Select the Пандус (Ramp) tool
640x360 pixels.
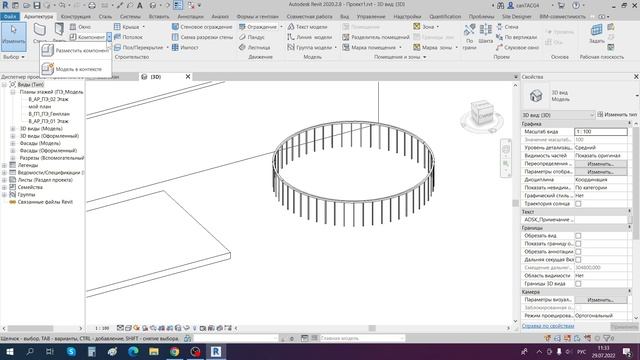[252, 37]
